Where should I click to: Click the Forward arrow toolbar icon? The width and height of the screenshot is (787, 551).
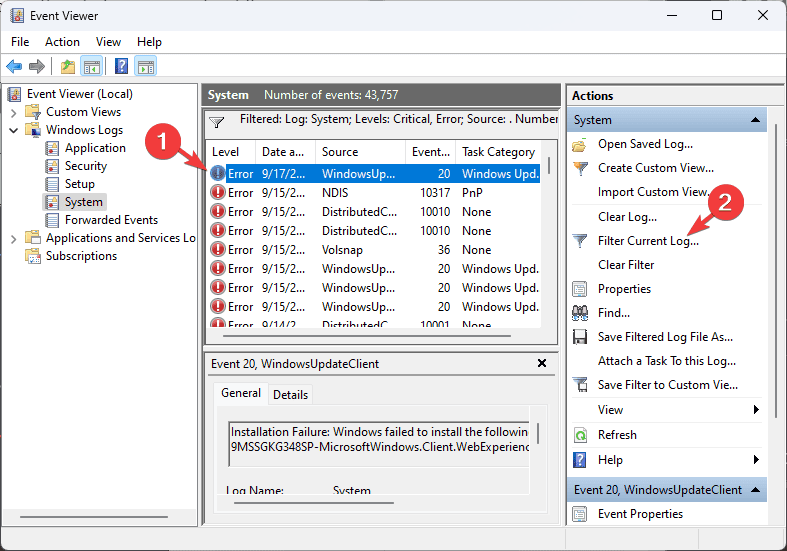pyautogui.click(x=37, y=66)
